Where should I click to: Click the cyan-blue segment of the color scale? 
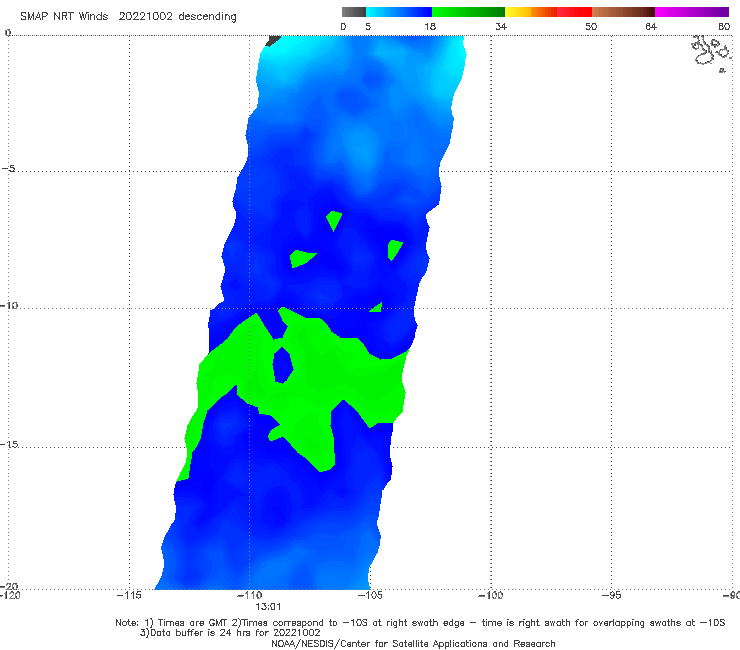click(x=399, y=12)
